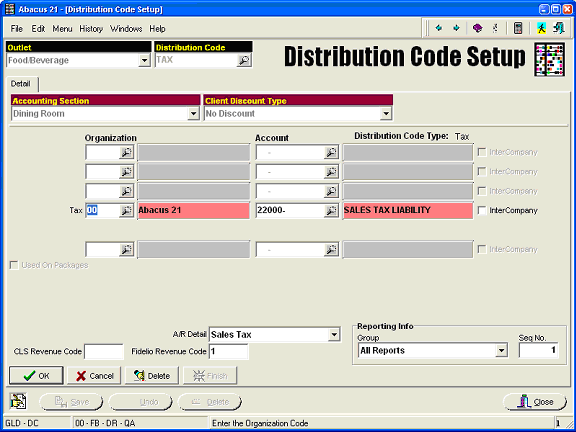Expand the Outlet Food/Beverage dropdown
The height and width of the screenshot is (432, 576).
(x=144, y=60)
